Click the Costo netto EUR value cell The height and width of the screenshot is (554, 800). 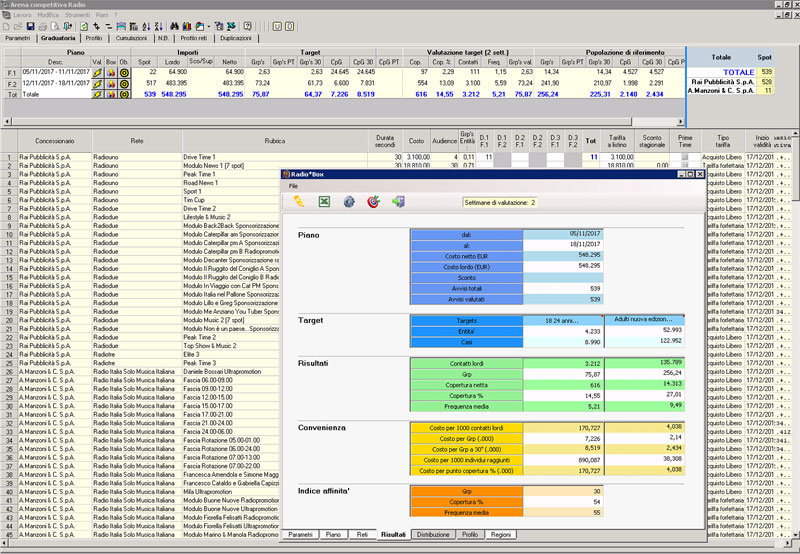click(564, 256)
